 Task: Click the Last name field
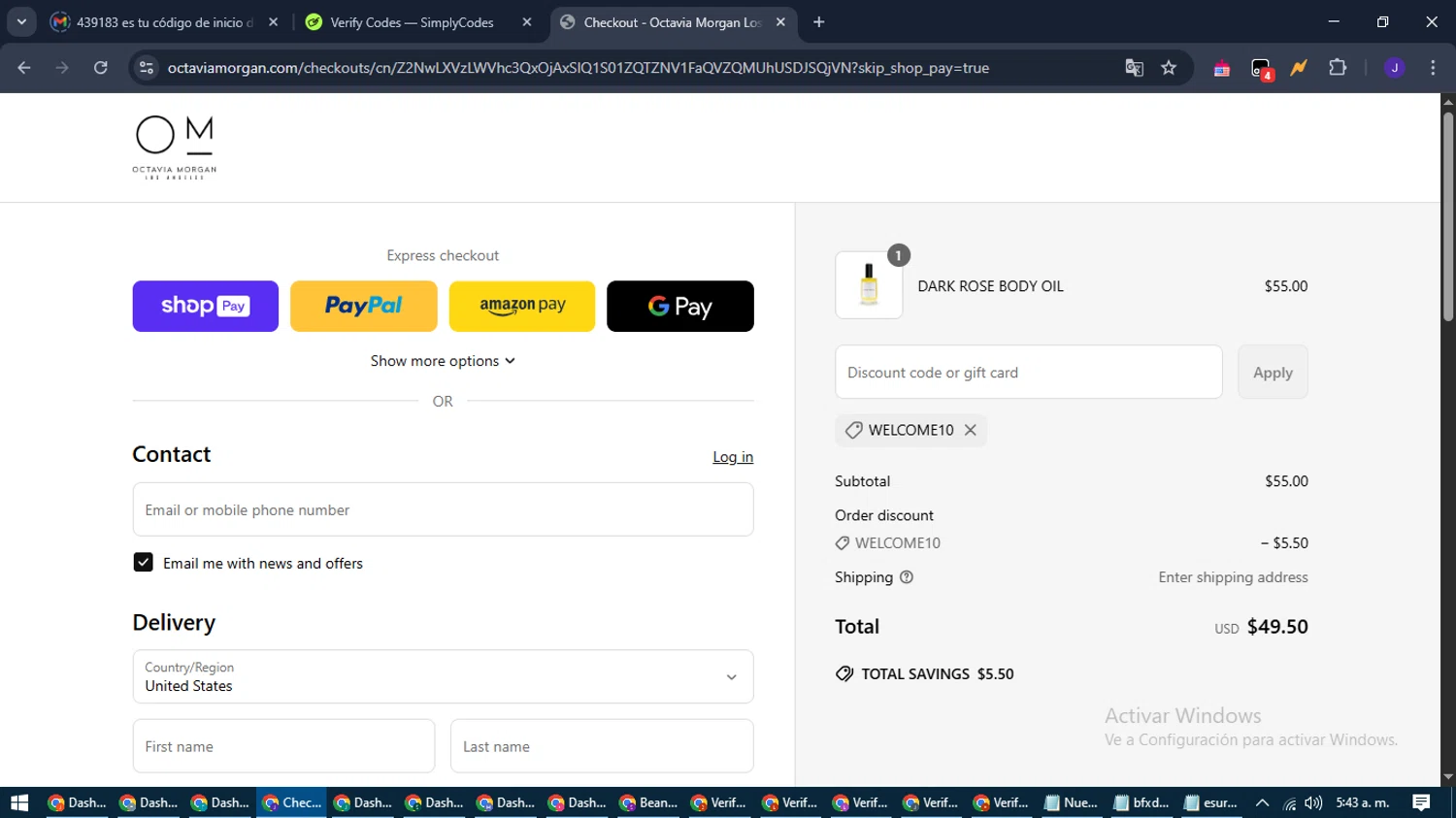click(x=602, y=746)
